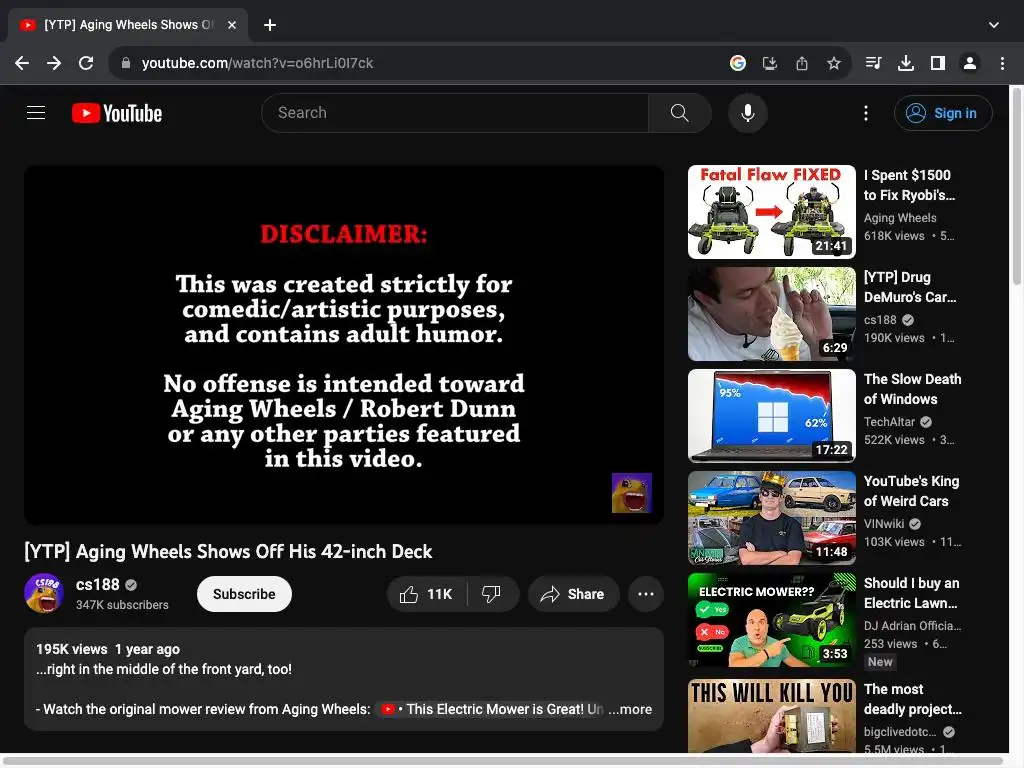This screenshot has width=1024, height=768.
Task: Click the share page icon in address bar
Action: pos(802,63)
